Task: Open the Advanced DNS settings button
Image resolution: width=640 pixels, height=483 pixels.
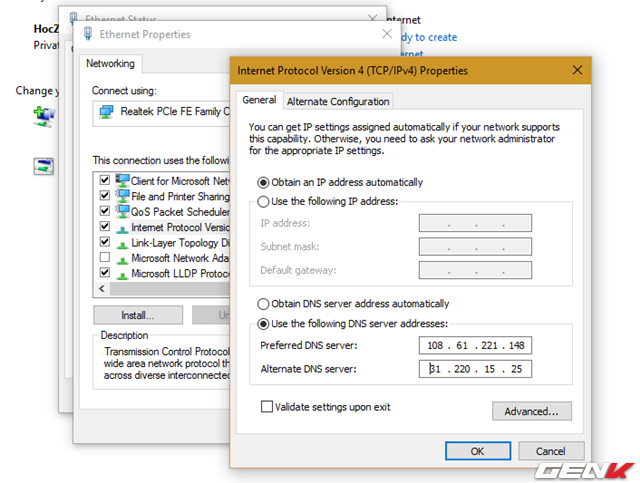Action: [x=531, y=411]
